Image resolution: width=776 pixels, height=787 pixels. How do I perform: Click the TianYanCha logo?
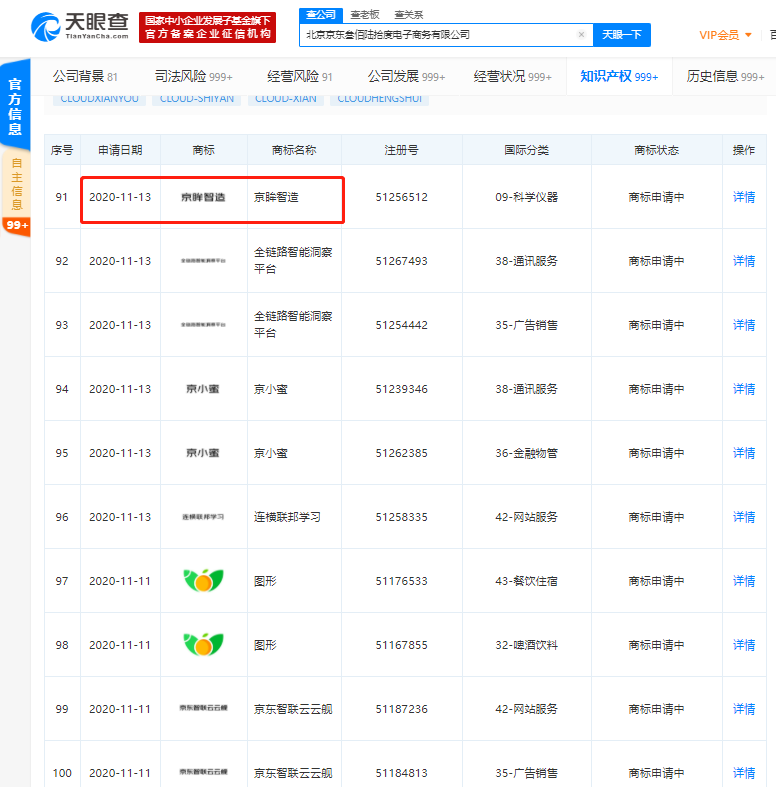[x=80, y=27]
